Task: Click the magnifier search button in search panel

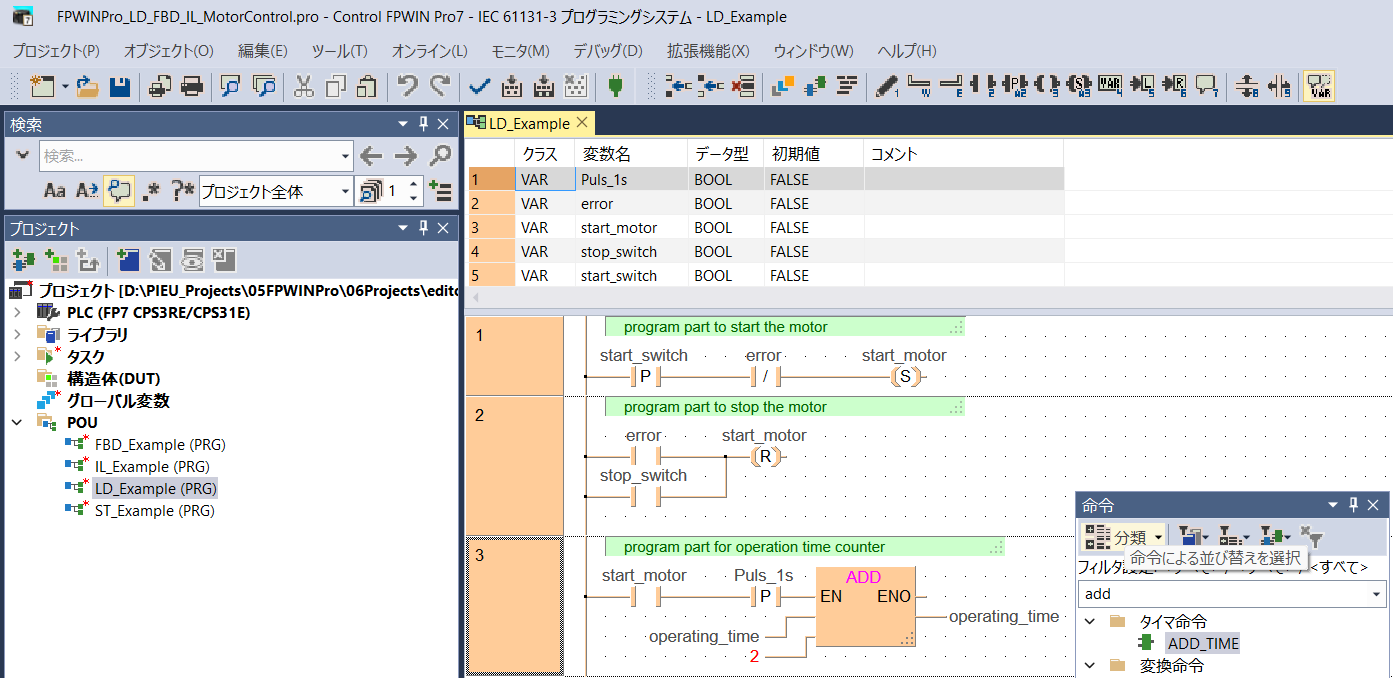Action: click(x=440, y=156)
